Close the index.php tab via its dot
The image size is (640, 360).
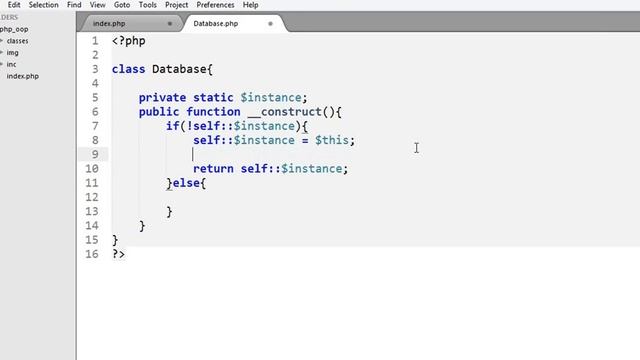click(170, 24)
